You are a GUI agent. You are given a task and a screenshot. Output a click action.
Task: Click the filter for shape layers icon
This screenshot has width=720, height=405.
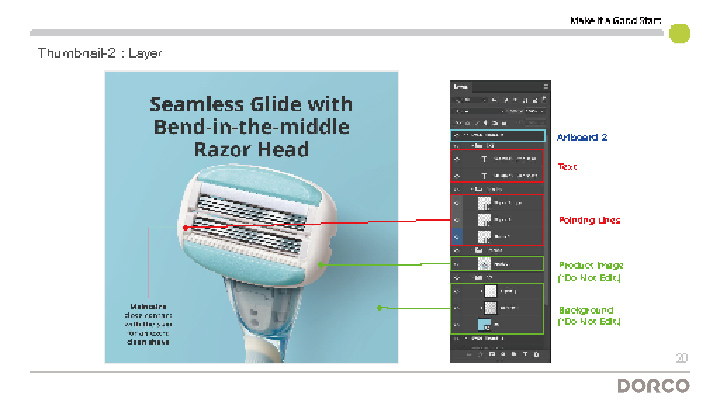525,100
